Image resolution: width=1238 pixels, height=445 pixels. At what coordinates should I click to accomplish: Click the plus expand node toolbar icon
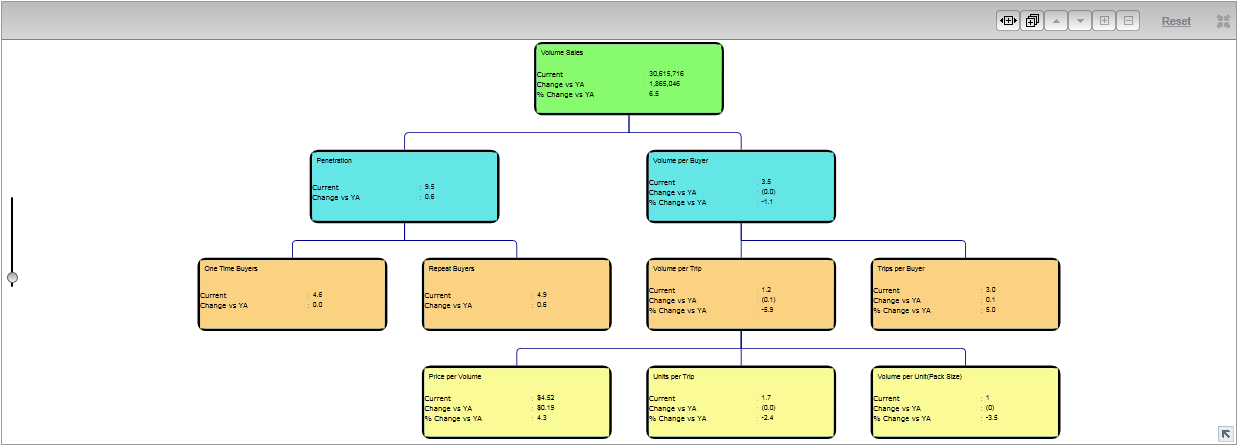1104,20
